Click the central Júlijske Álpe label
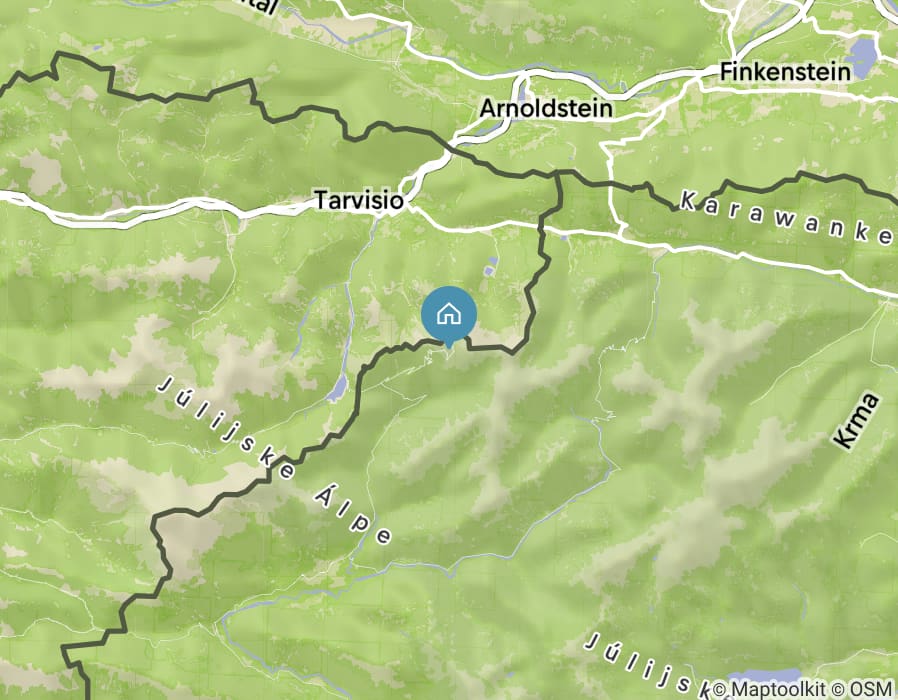This screenshot has width=898, height=700. click(275, 461)
